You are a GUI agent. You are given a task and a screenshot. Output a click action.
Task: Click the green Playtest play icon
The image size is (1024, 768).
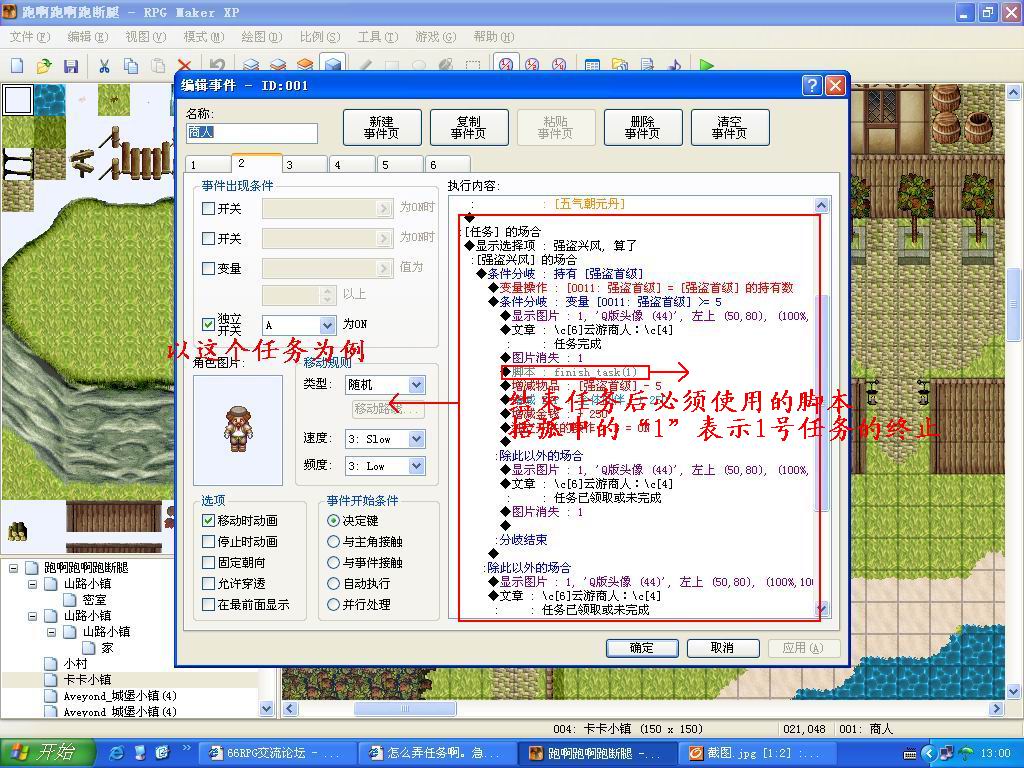pos(706,65)
